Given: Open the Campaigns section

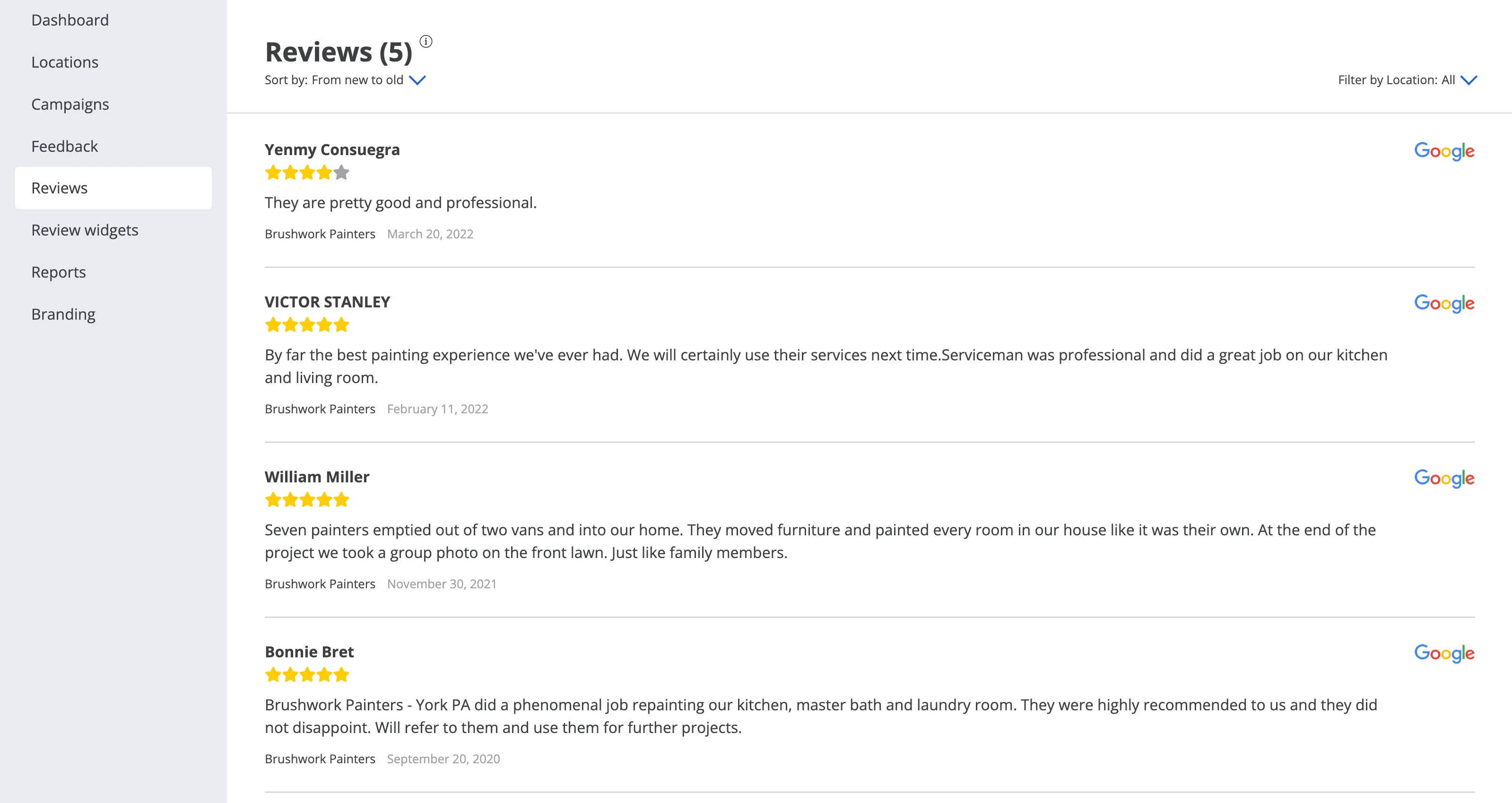Looking at the screenshot, I should coord(70,104).
